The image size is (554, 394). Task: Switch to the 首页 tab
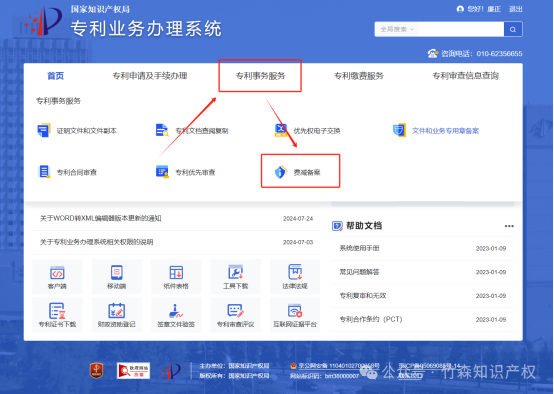(x=55, y=76)
